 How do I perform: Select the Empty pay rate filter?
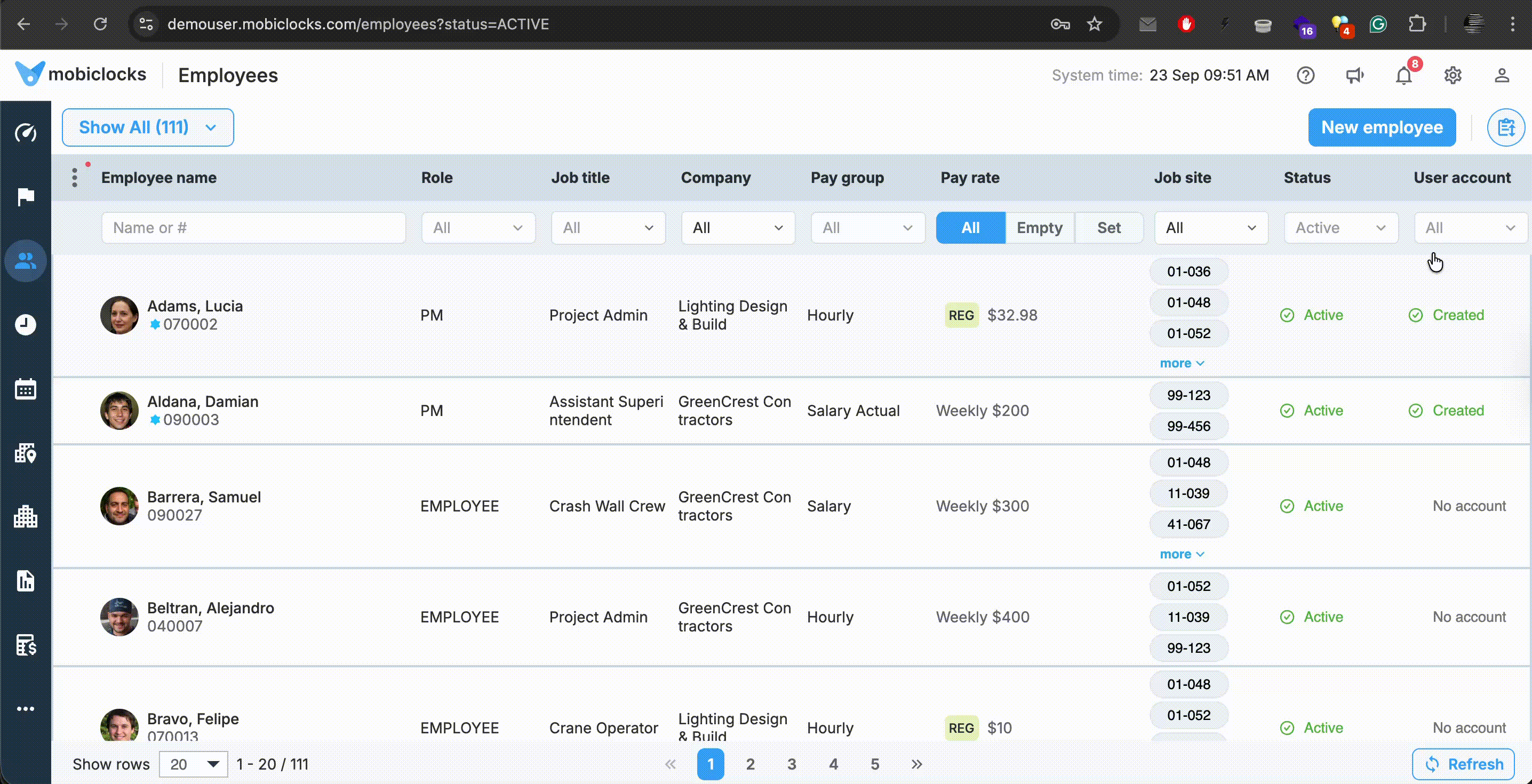1039,228
